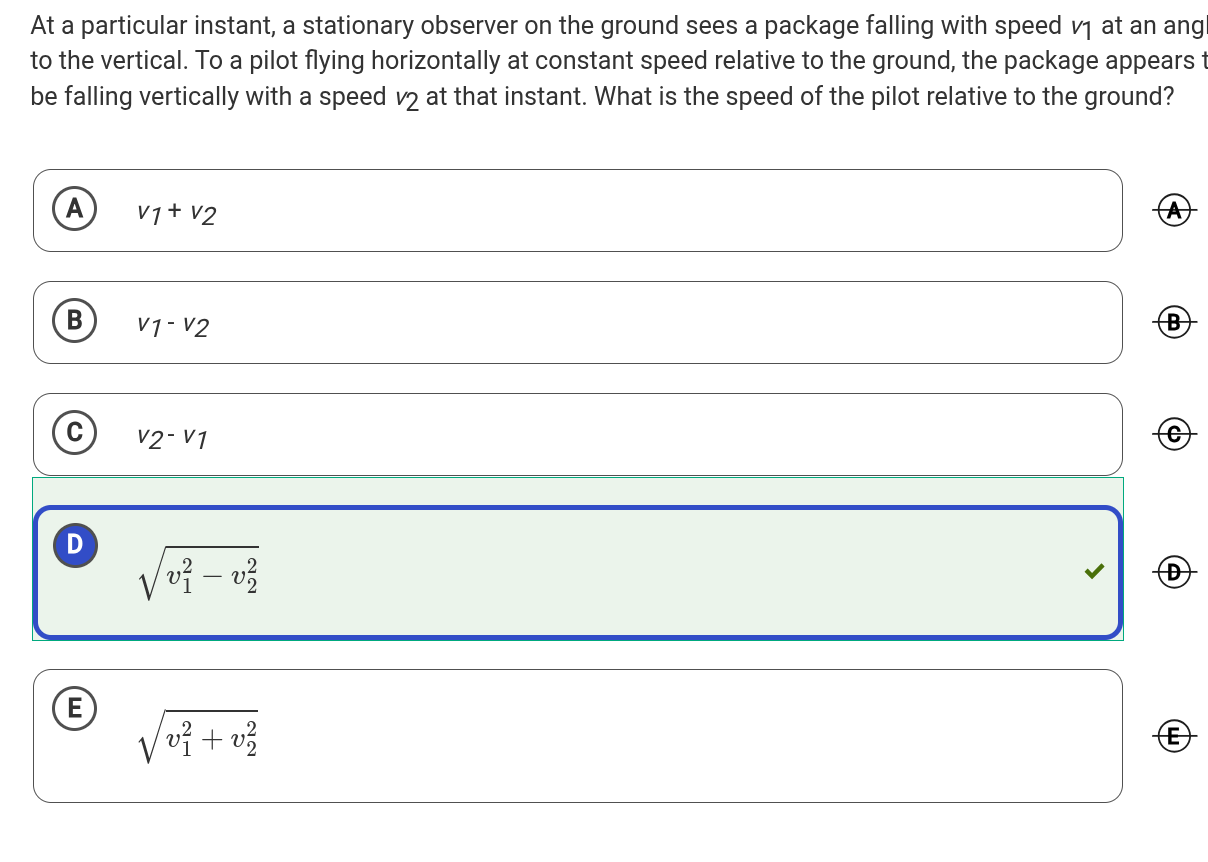
Task: Click the answer text v2 - v1
Action: [173, 438]
